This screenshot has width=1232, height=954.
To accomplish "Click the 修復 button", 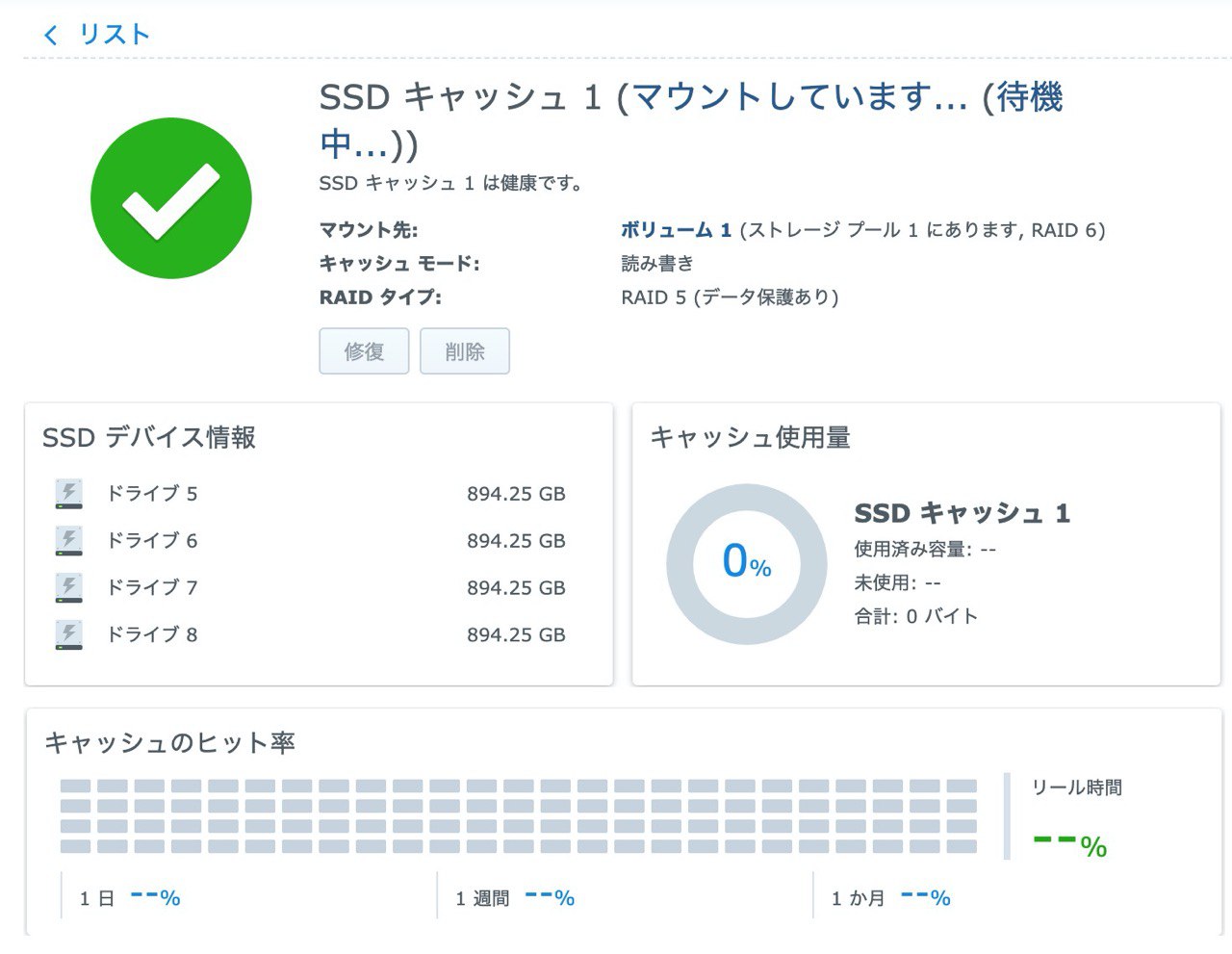I will (364, 351).
